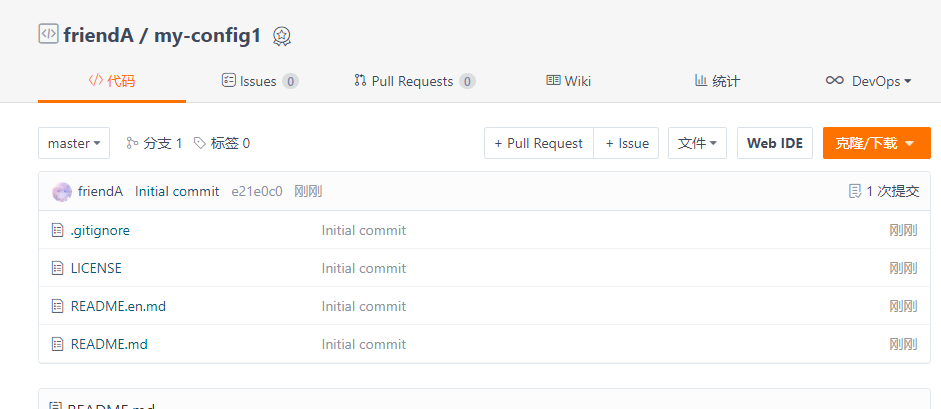This screenshot has width=941, height=409.
Task: Go to the 统计 tab
Action: [717, 81]
